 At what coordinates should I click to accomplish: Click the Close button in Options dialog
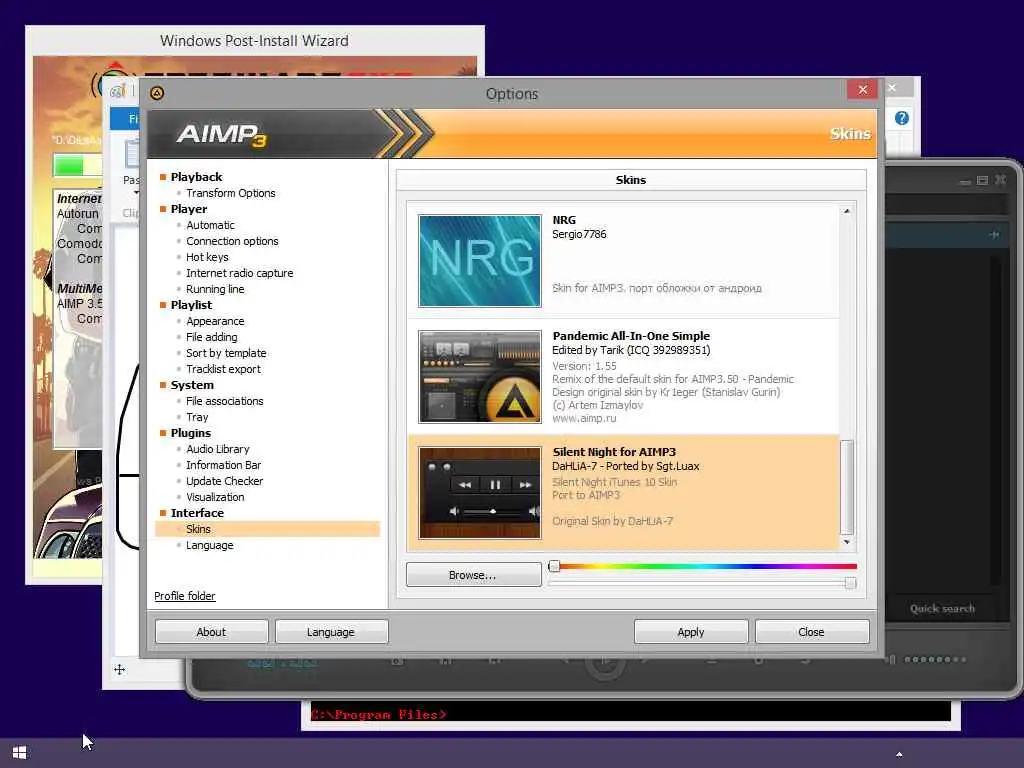click(812, 632)
